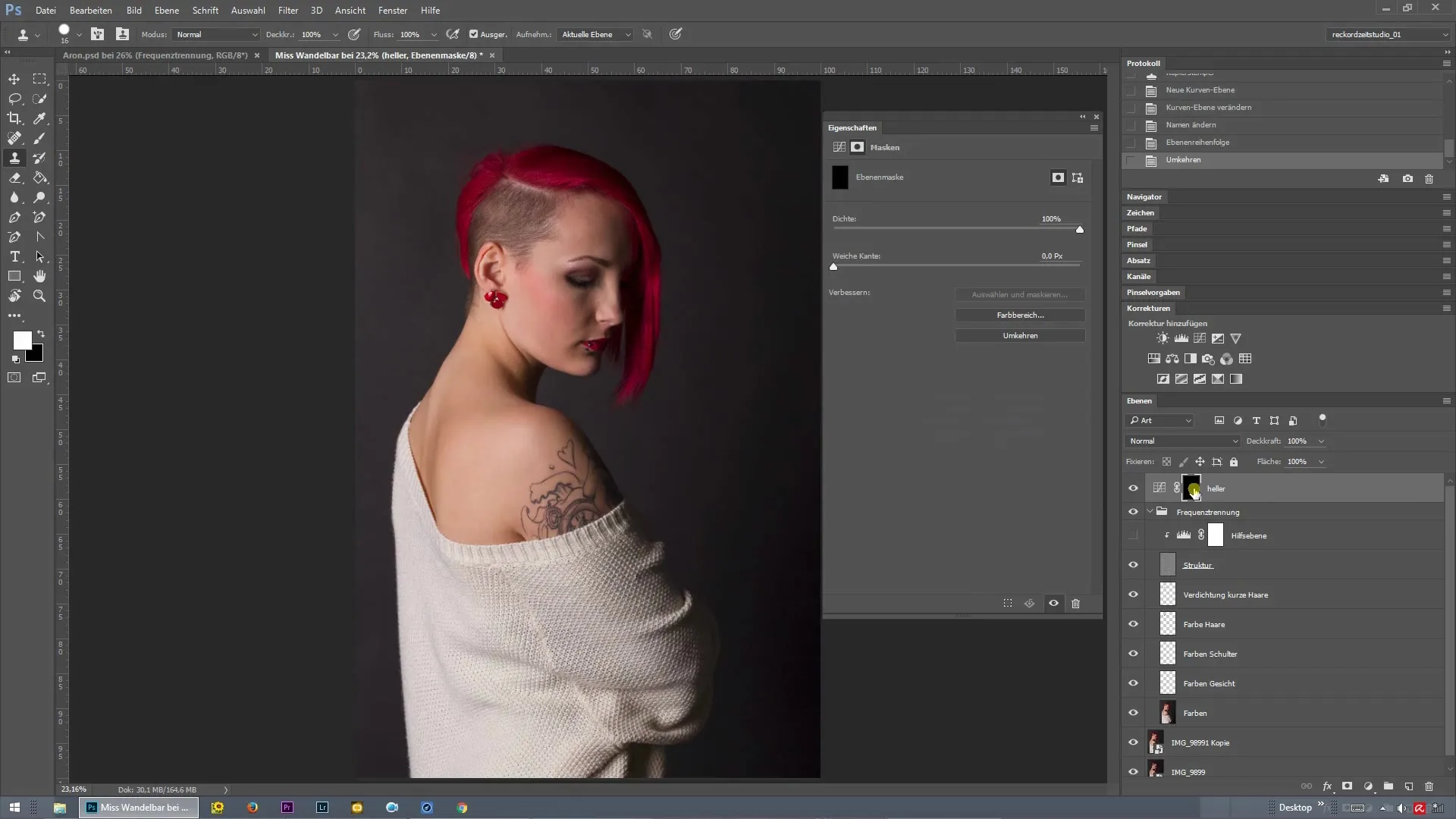Switch to the Aron.psd document tab
Viewport: 1456px width, 819px height.
click(x=155, y=55)
